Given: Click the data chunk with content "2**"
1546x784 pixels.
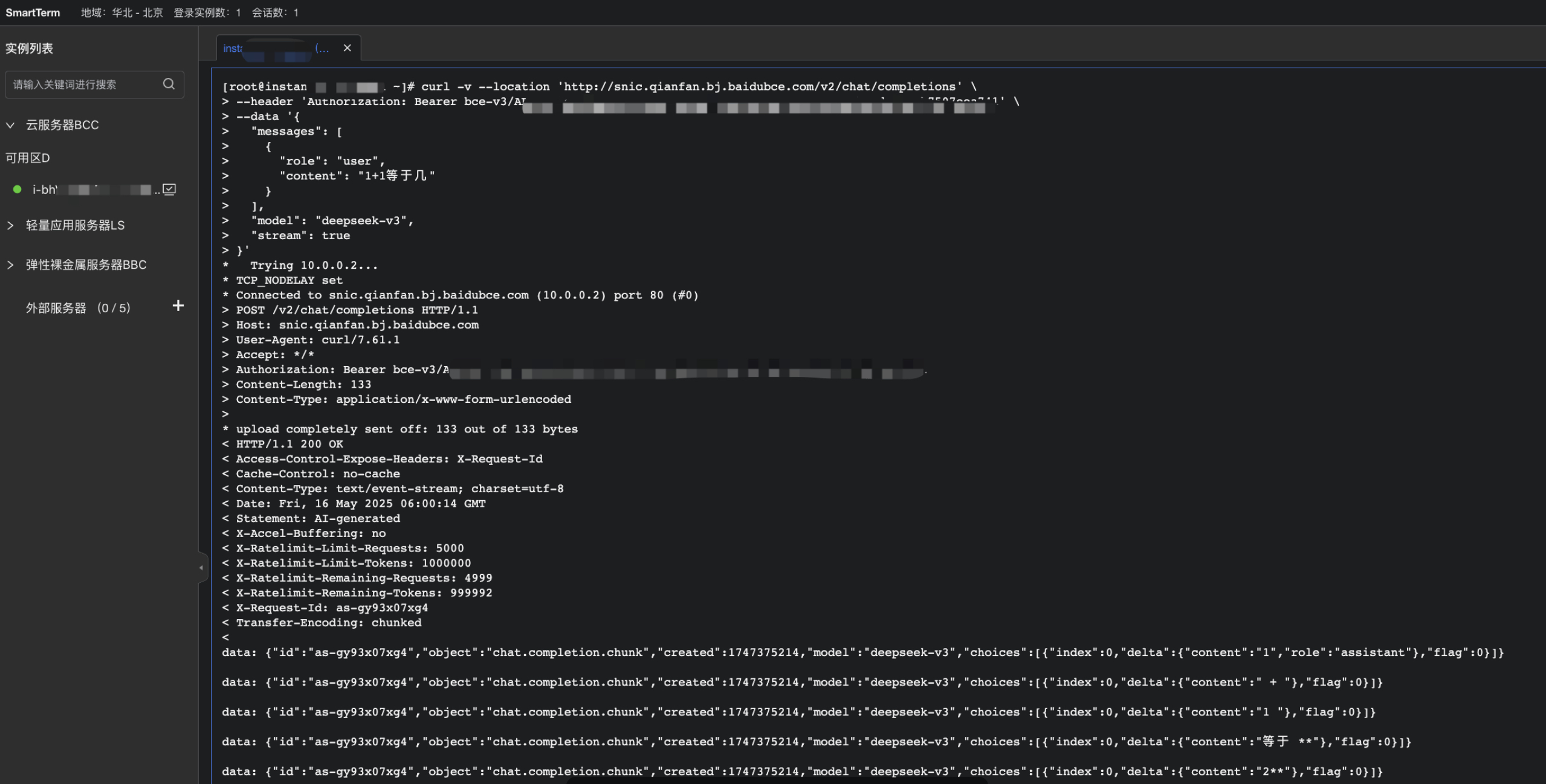Looking at the screenshot, I should pyautogui.click(x=803, y=772).
